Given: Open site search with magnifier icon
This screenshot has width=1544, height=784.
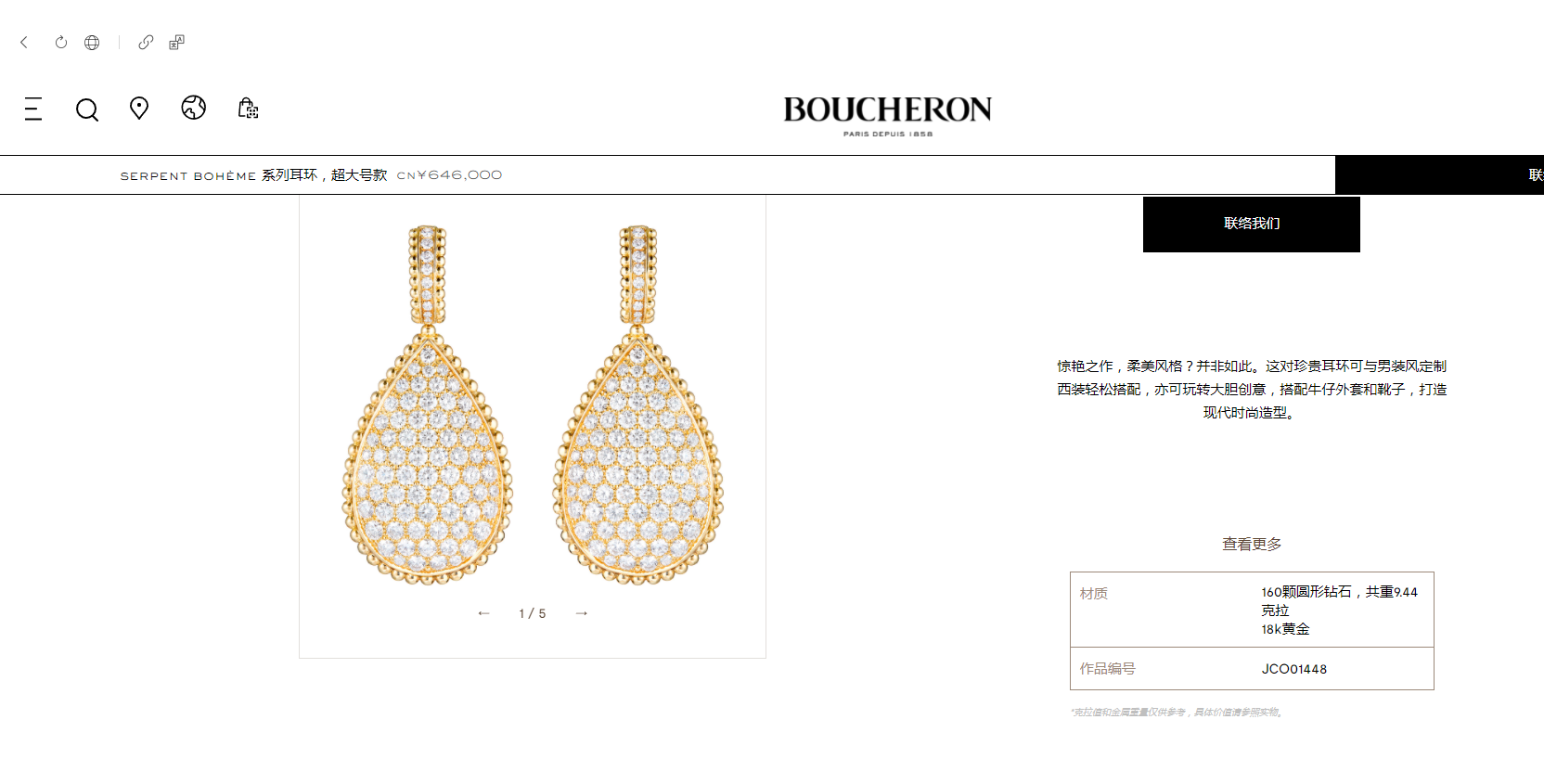Looking at the screenshot, I should (87, 109).
